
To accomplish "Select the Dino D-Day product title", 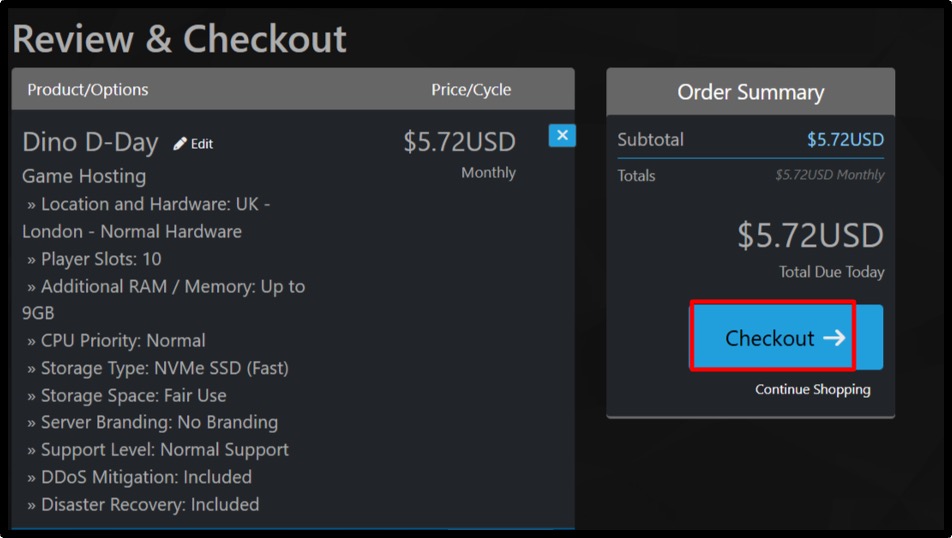I will (x=90, y=142).
